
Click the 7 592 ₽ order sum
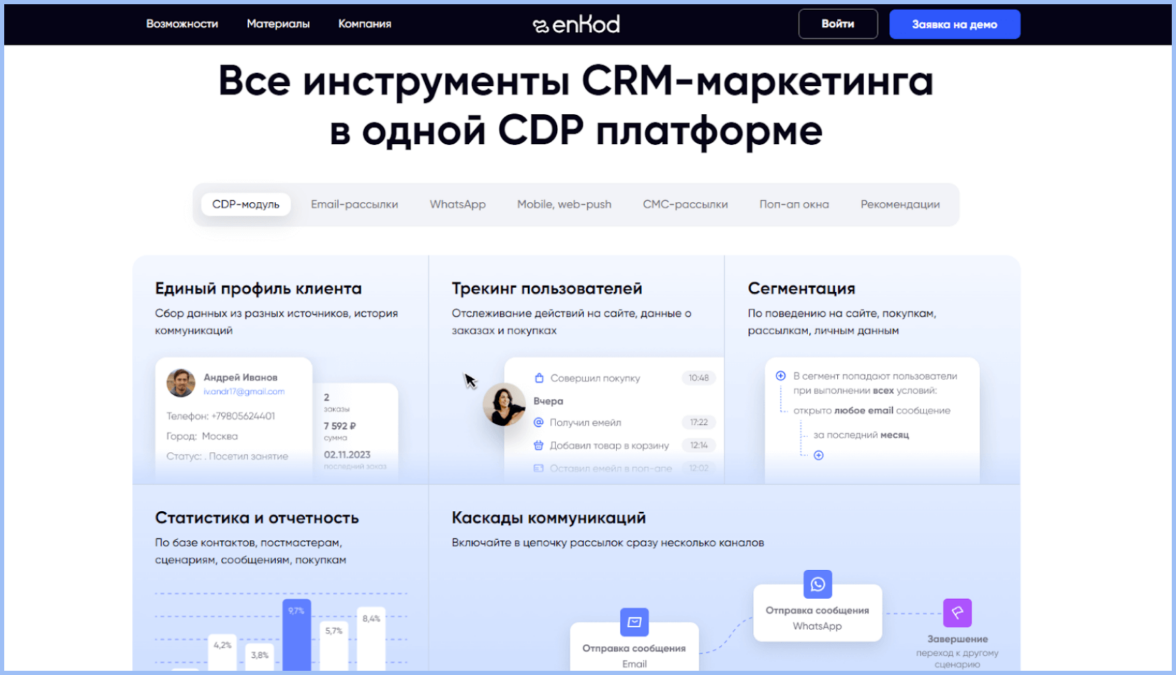click(x=340, y=426)
